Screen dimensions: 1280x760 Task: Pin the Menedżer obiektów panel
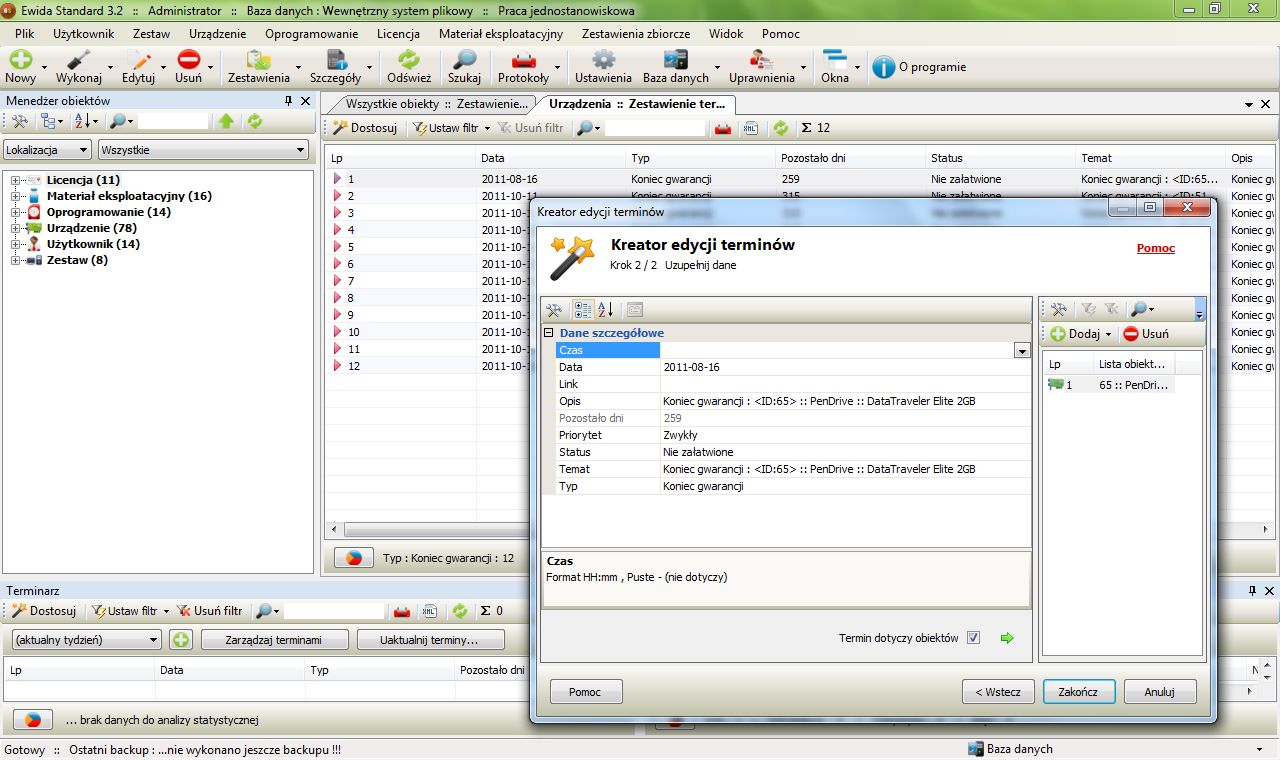click(x=289, y=100)
